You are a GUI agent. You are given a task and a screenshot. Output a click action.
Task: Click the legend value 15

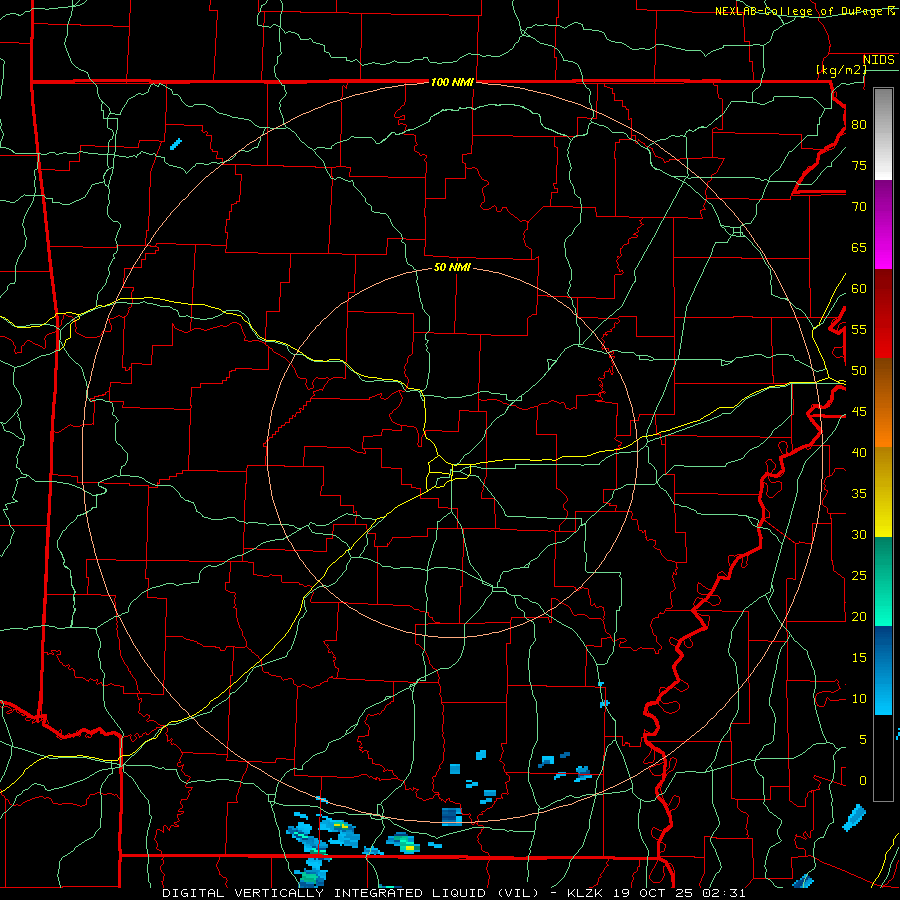[x=859, y=658]
